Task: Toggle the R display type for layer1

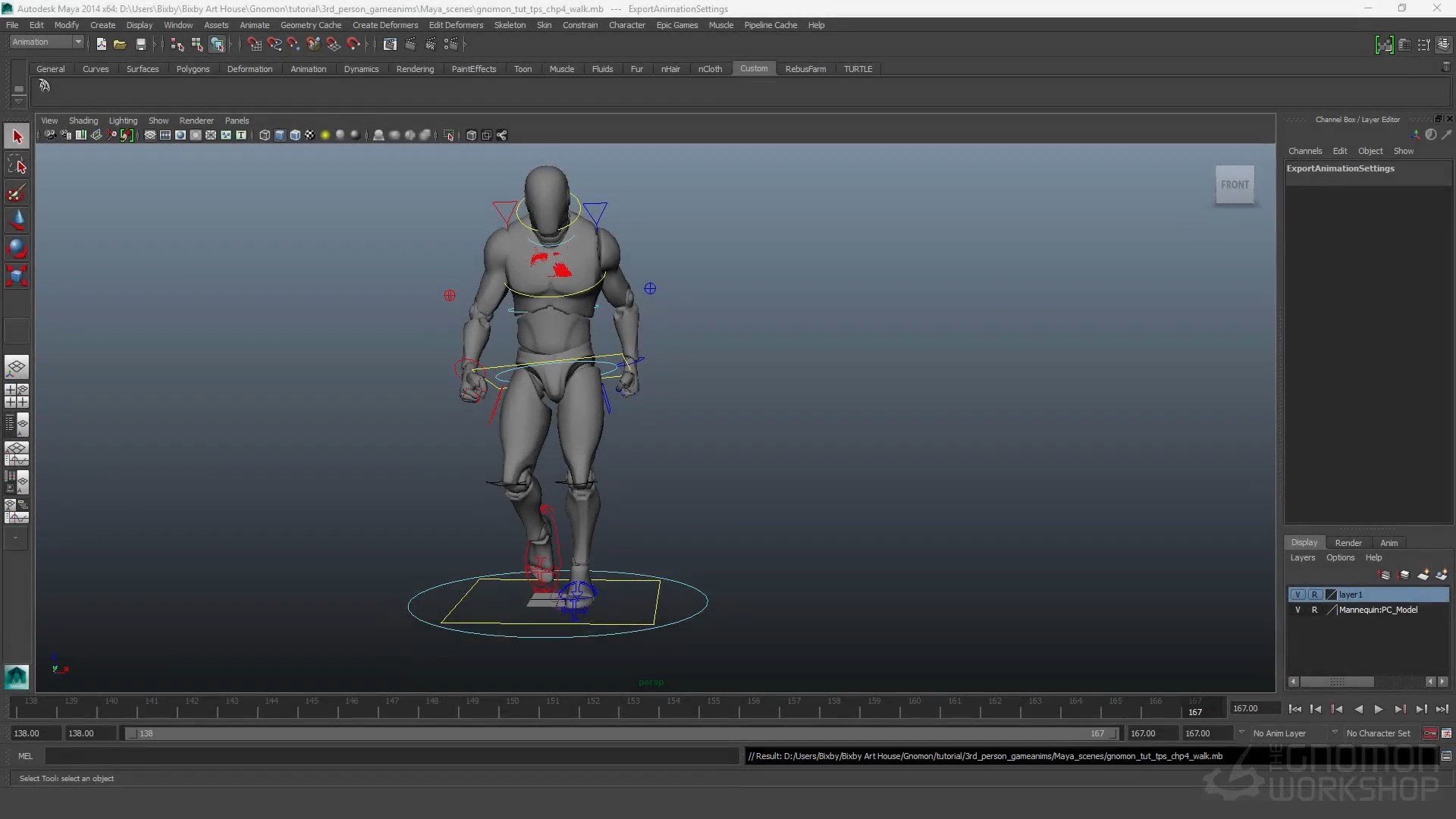Action: click(1314, 595)
